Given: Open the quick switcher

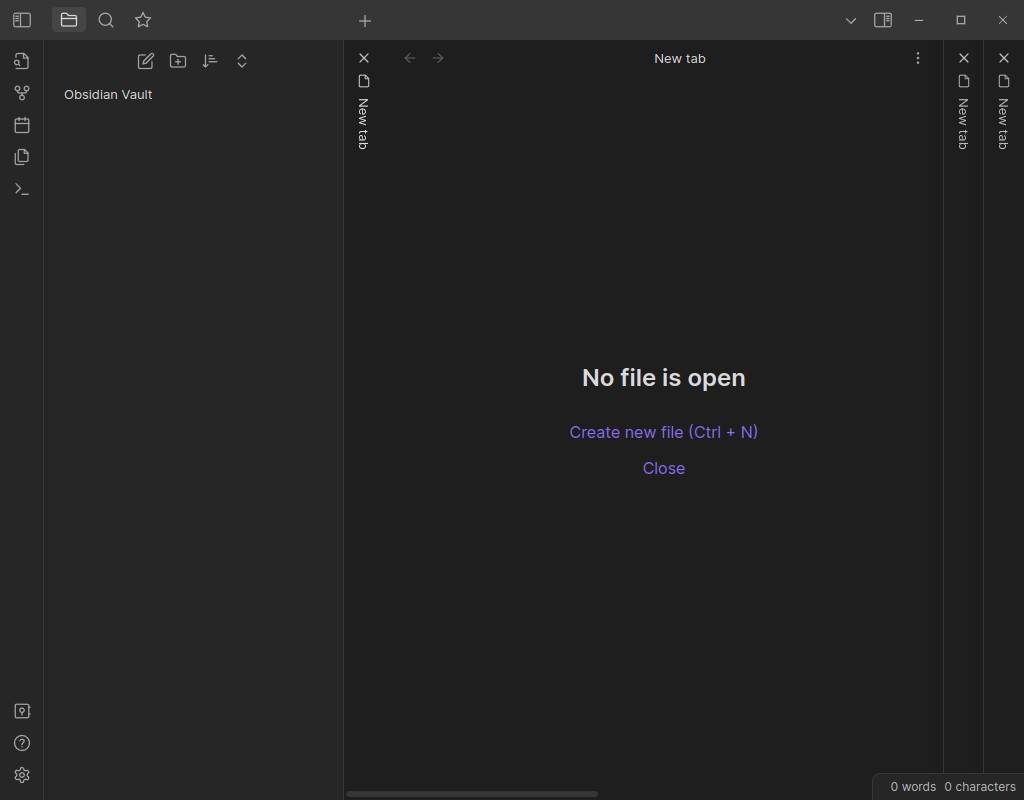Looking at the screenshot, I should [x=22, y=61].
